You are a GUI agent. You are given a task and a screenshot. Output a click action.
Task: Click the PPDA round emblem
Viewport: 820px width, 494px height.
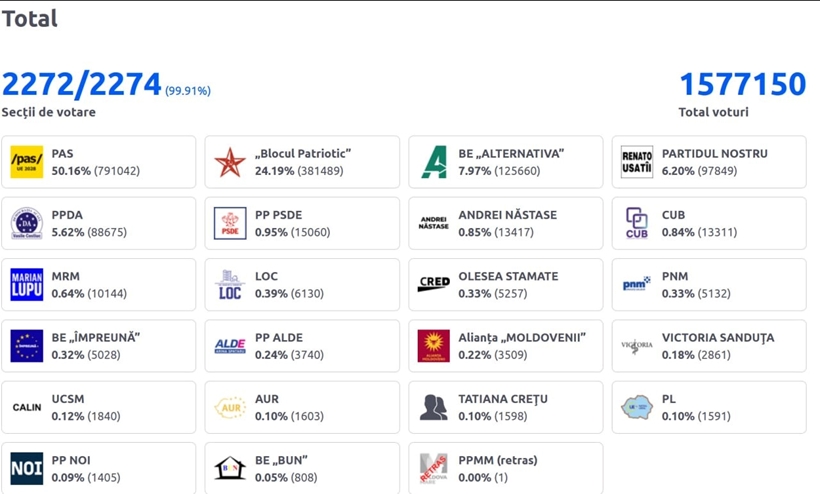[x=27, y=223]
